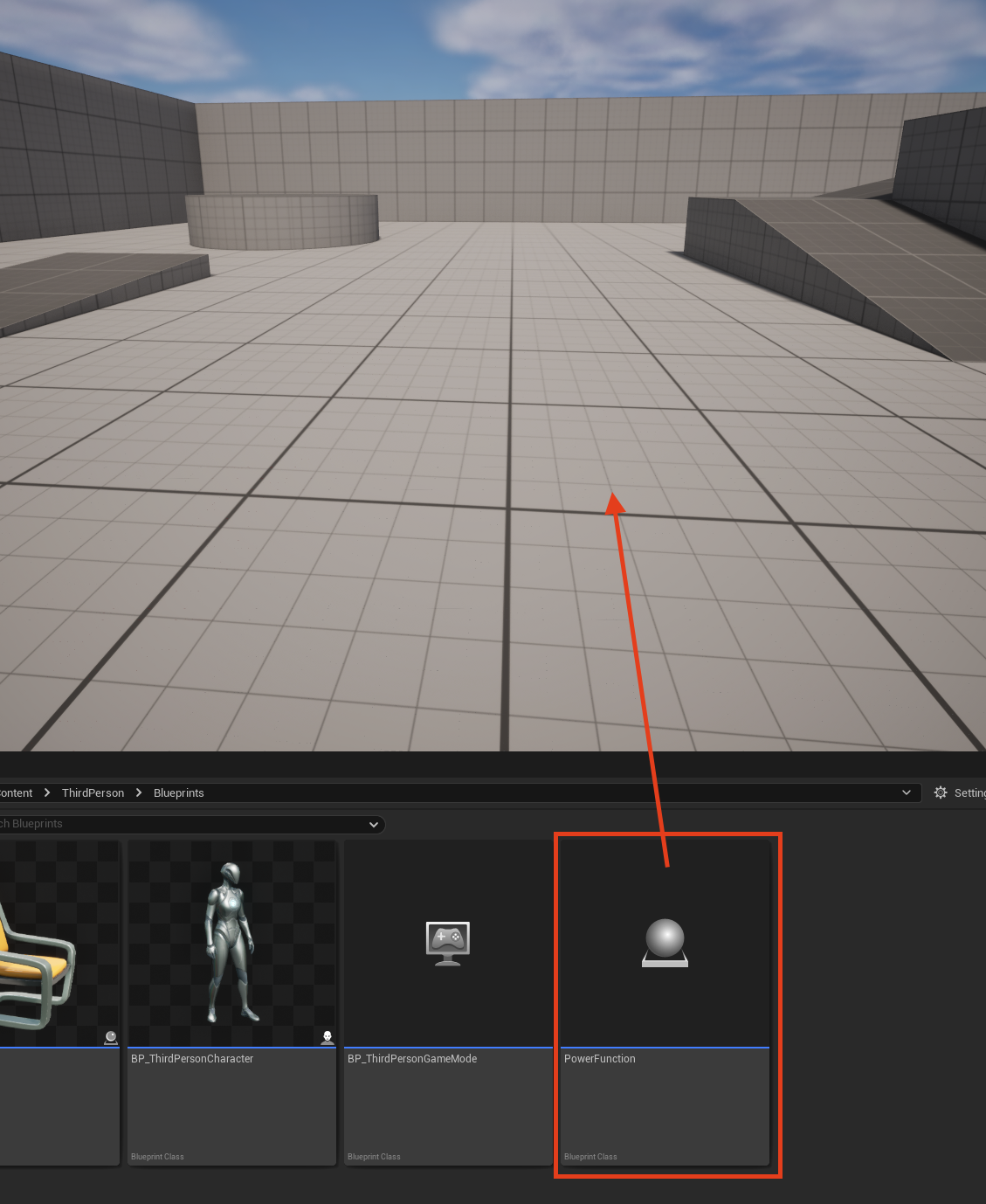Click the BP_ThirdPersonCharacter name label
This screenshot has width=986, height=1204.
[192, 1058]
